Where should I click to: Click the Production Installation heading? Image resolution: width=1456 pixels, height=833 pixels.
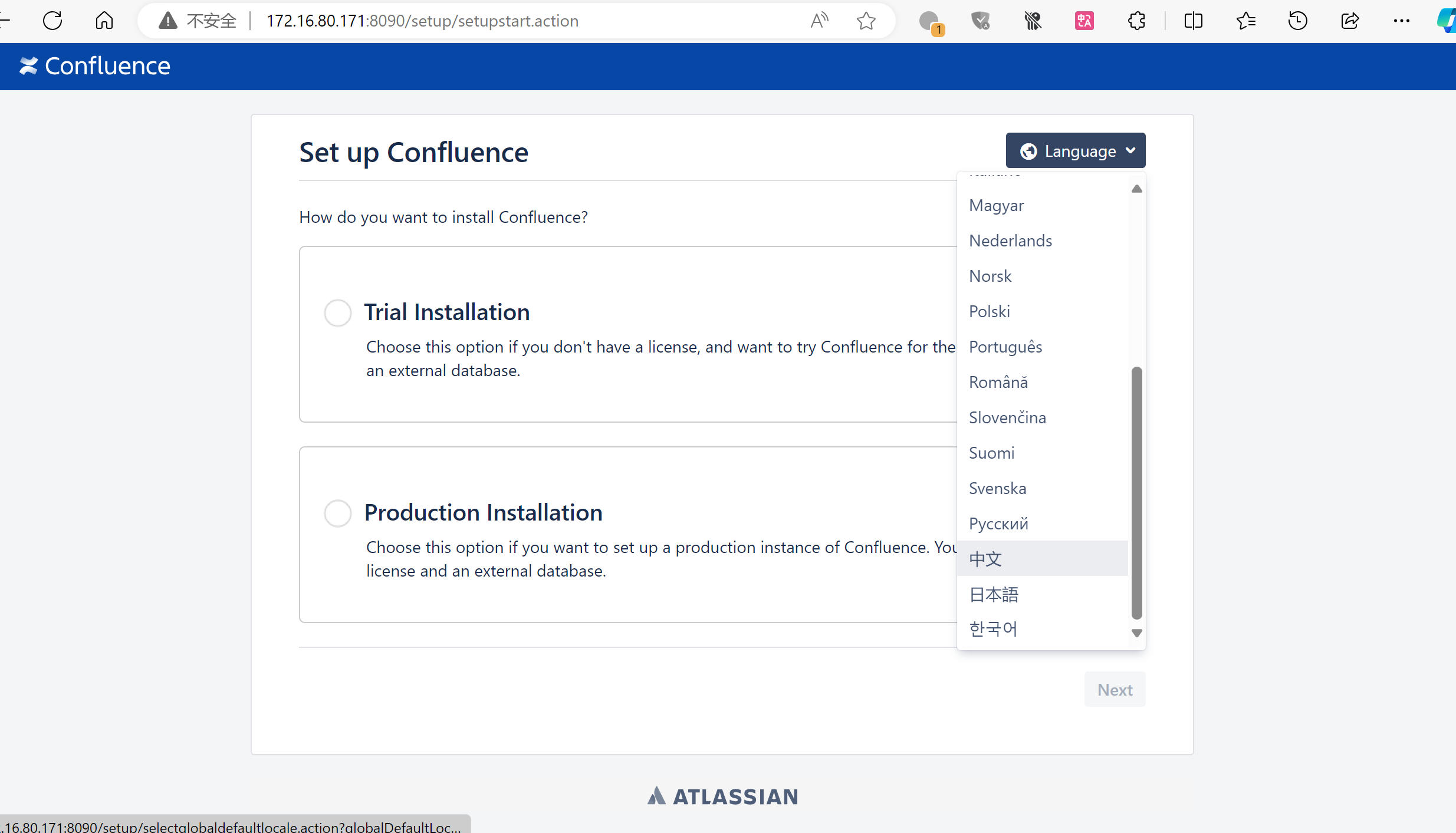coord(484,512)
